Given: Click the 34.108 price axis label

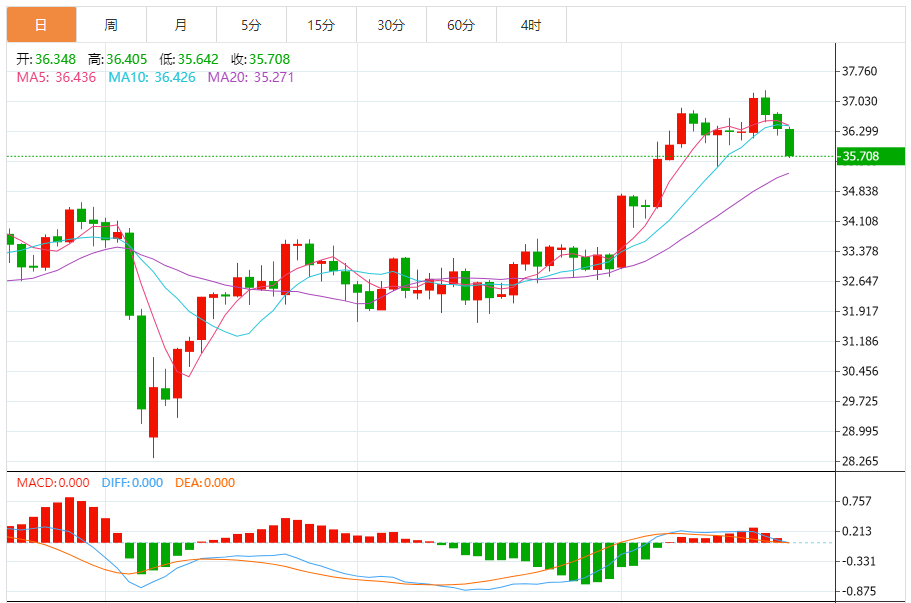Looking at the screenshot, I should click(860, 221).
